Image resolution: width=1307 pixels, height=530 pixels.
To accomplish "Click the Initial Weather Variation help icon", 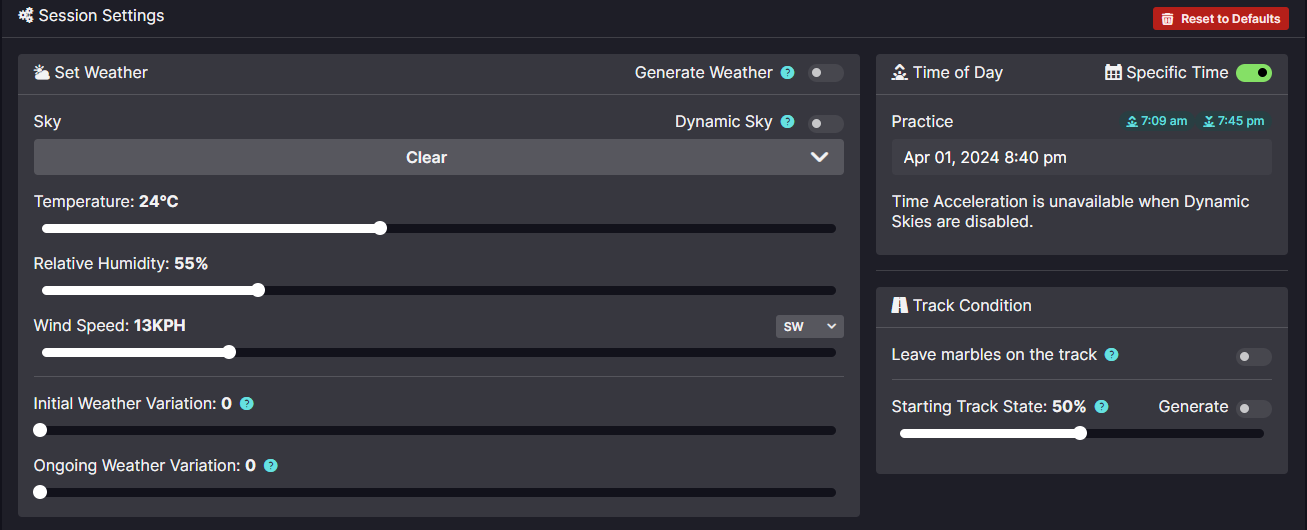I will 247,404.
